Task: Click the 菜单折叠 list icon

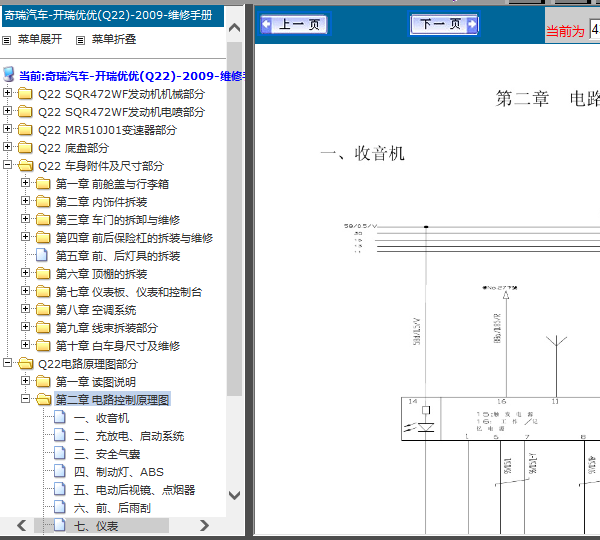Action: [80, 40]
